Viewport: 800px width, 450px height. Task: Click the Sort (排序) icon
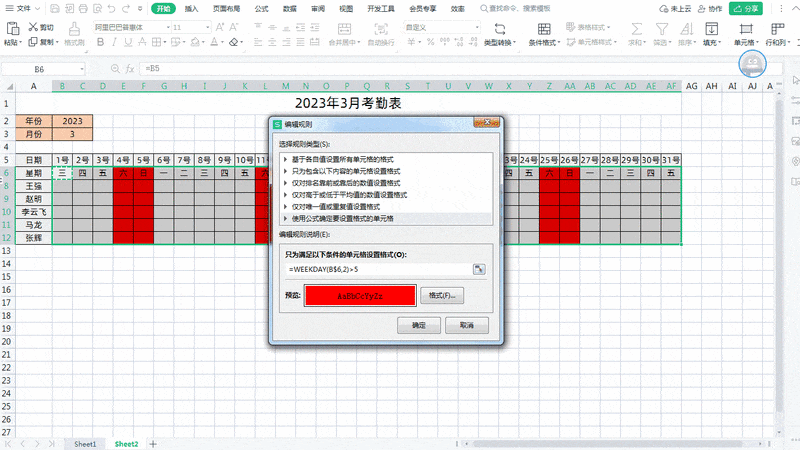tap(687, 29)
